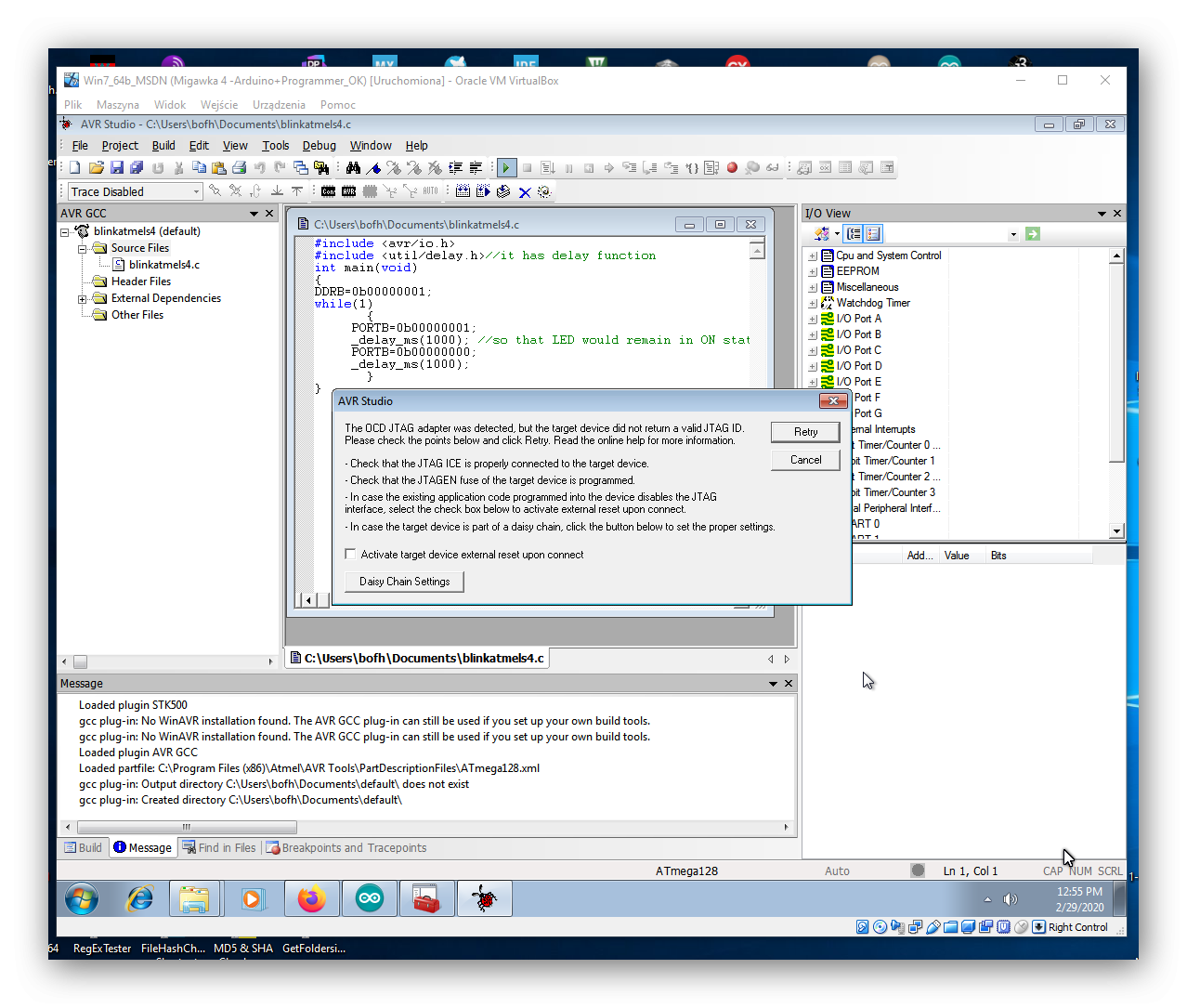This screenshot has width=1187, height=1008.
Task: Open the Project menu
Action: (x=120, y=146)
